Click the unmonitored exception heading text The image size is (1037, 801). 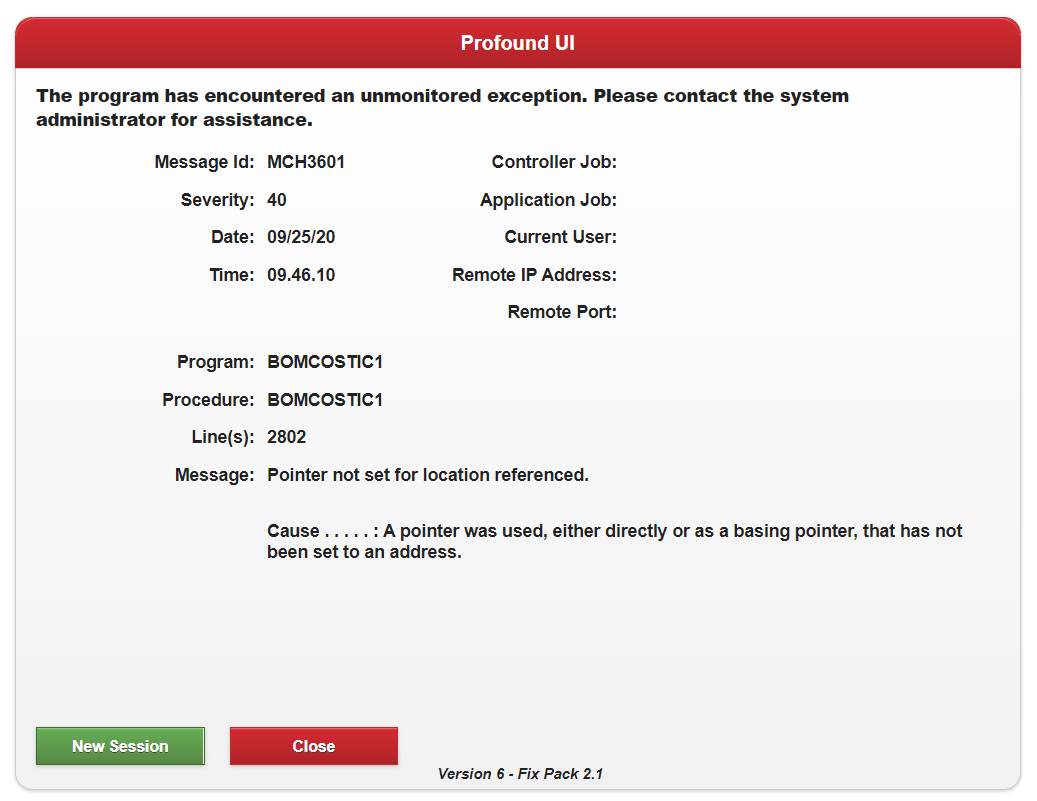coord(442,108)
